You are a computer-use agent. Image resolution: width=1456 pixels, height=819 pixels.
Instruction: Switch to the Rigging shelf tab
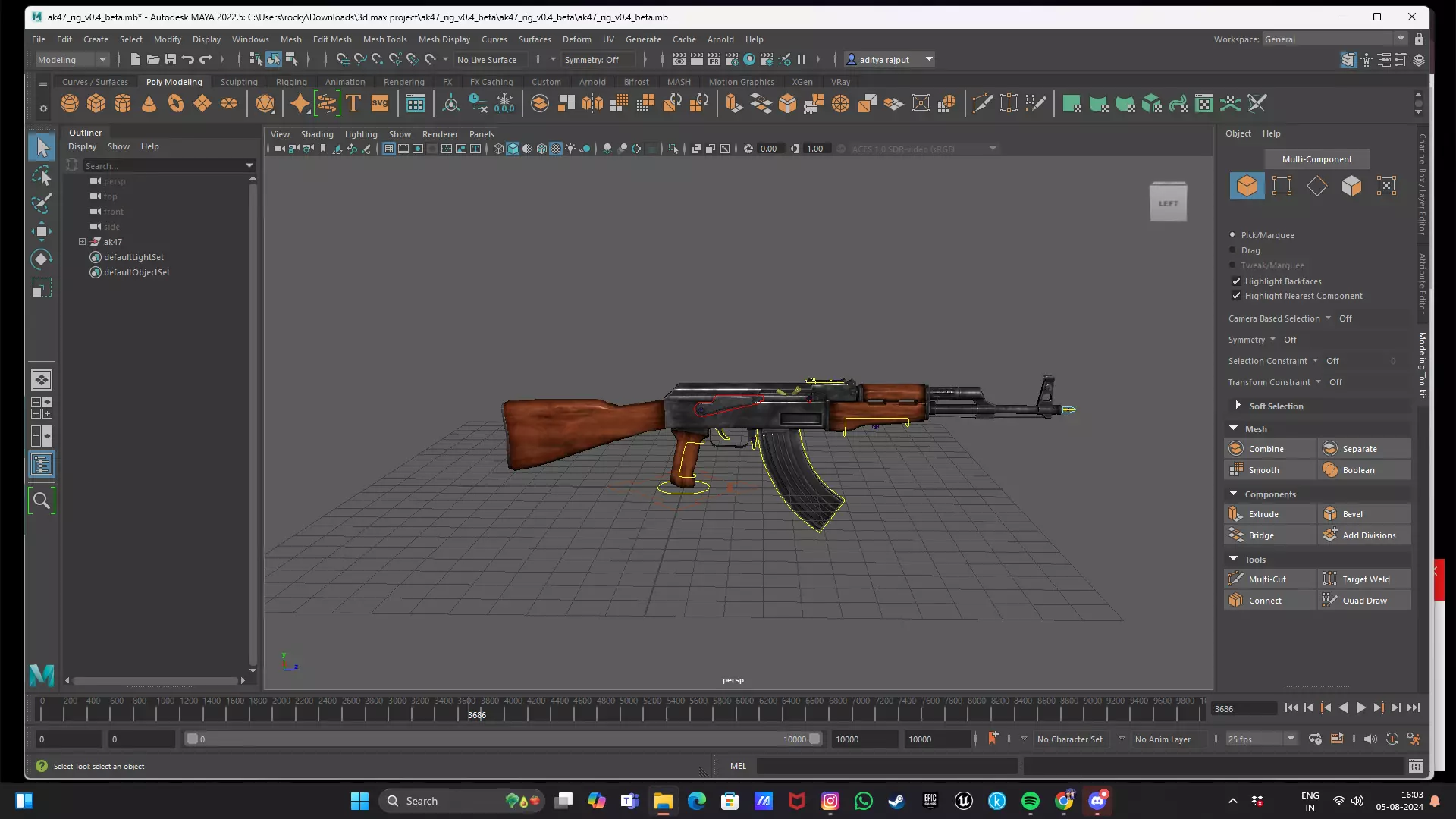click(291, 82)
